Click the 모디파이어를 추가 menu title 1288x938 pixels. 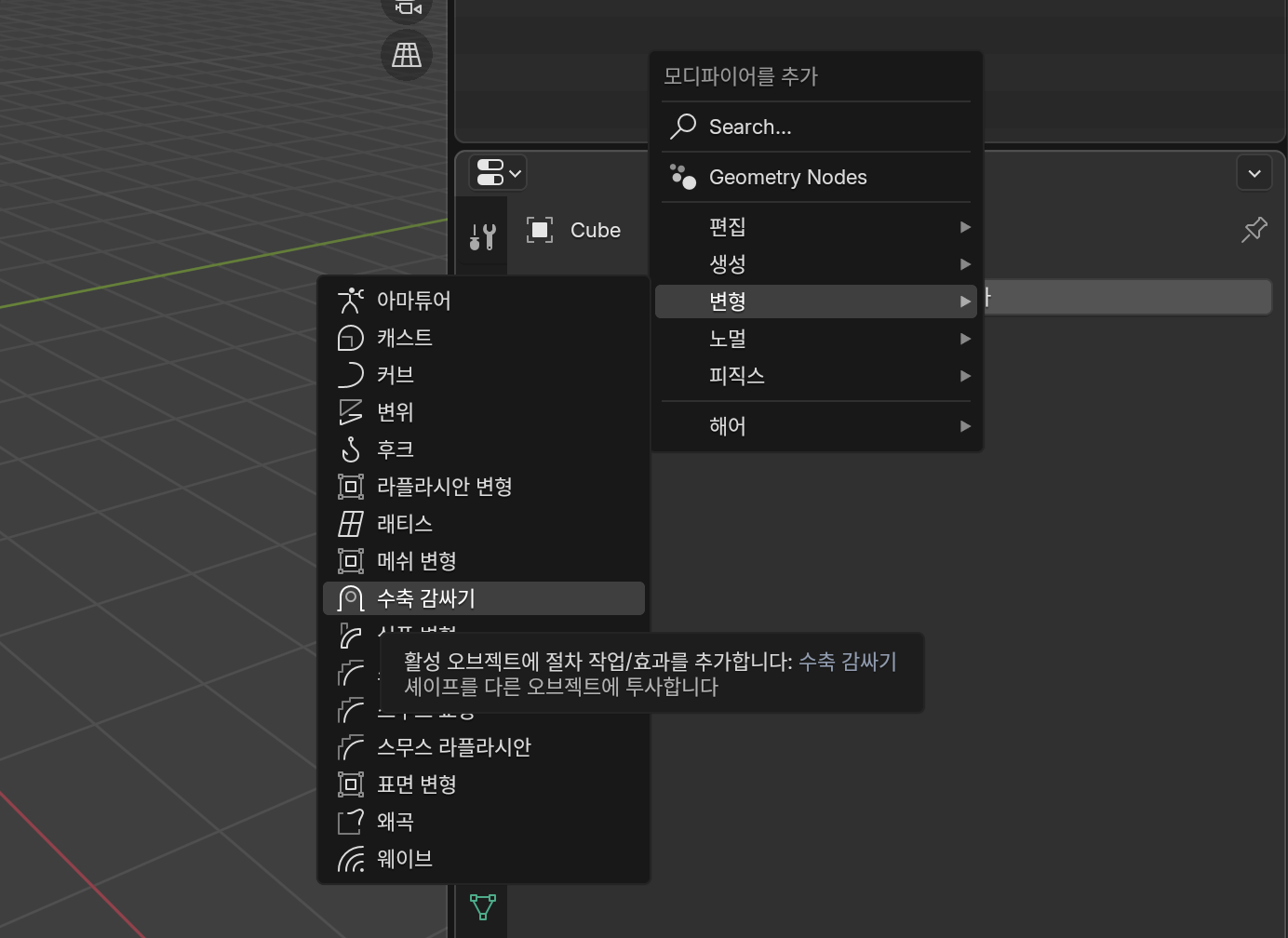741,76
